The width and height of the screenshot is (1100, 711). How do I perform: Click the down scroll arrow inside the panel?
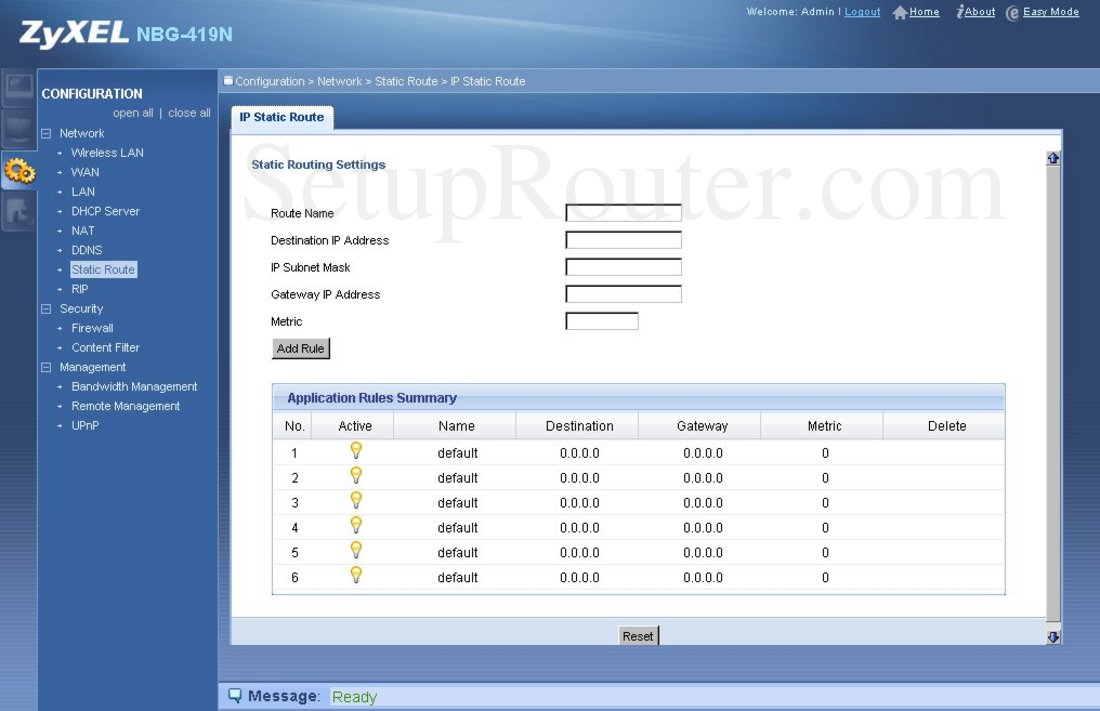click(1053, 636)
